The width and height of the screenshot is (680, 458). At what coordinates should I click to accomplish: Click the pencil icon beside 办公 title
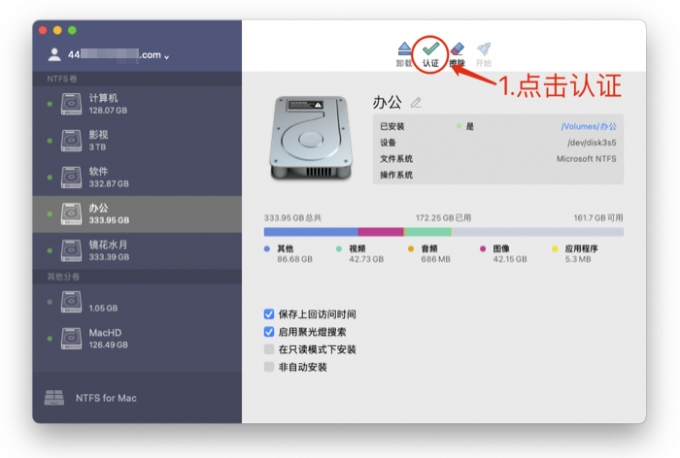(416, 103)
